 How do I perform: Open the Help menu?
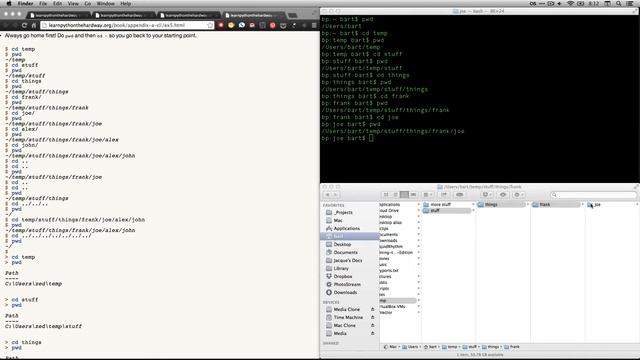126,4
